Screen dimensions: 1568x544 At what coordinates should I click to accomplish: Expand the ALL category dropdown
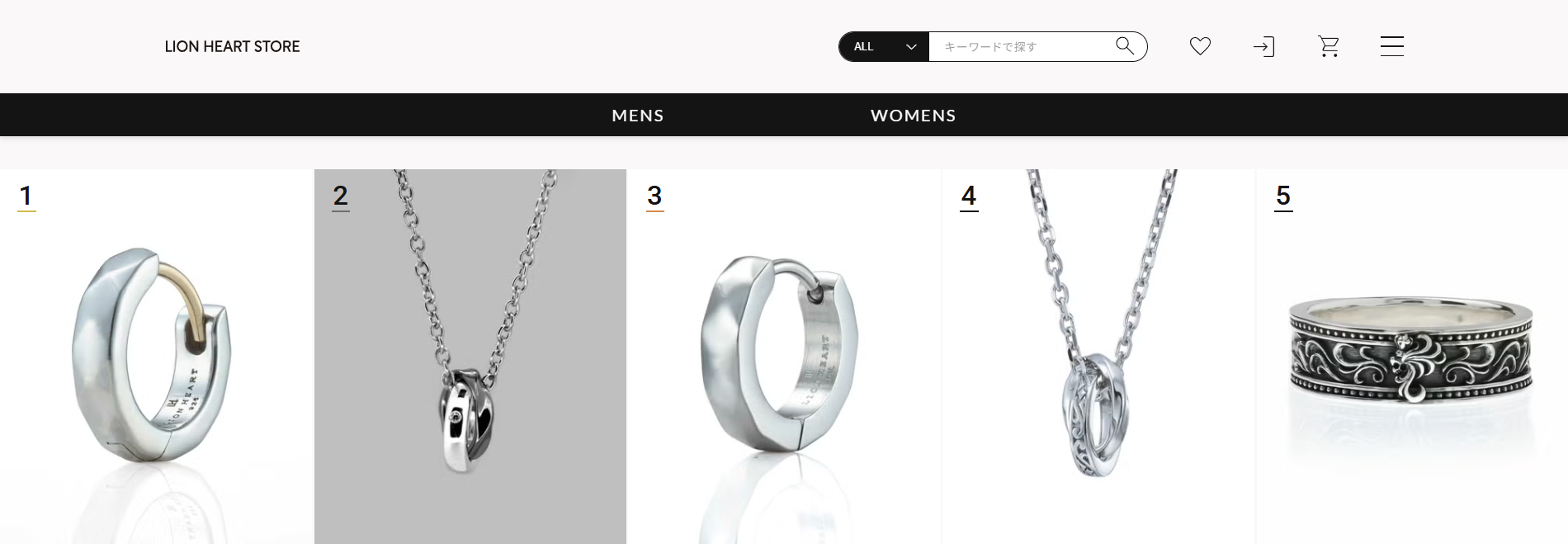point(885,46)
